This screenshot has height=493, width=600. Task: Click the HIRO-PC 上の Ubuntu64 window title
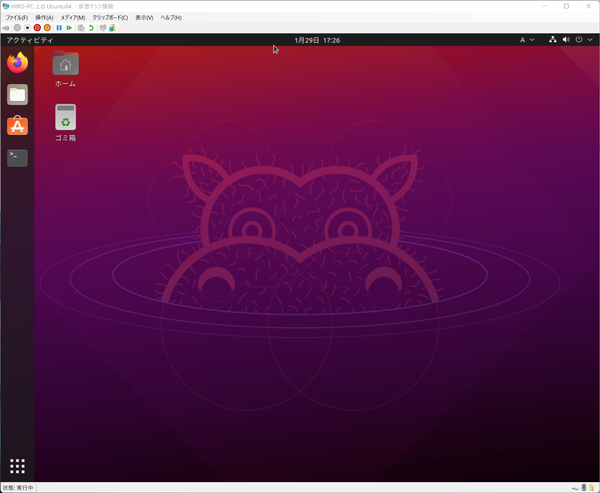(x=62, y=6)
